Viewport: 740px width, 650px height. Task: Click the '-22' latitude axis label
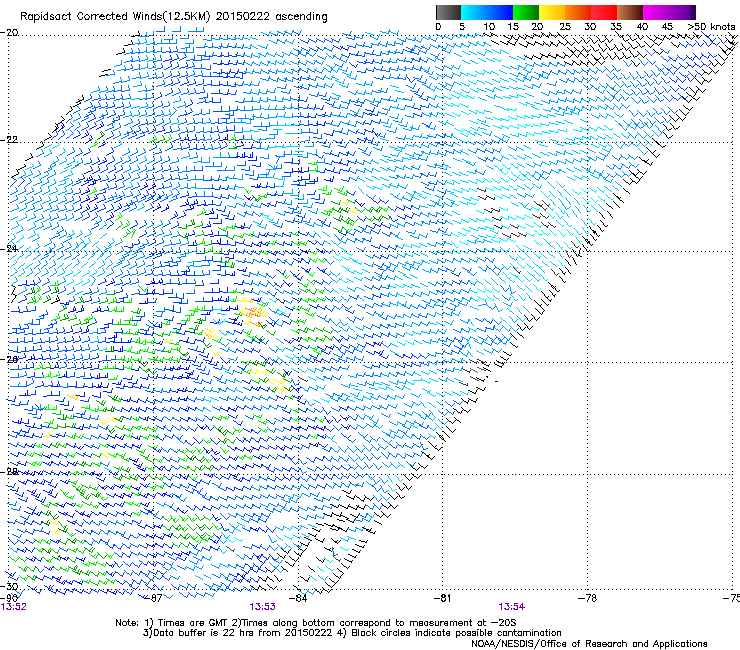pyautogui.click(x=9, y=140)
